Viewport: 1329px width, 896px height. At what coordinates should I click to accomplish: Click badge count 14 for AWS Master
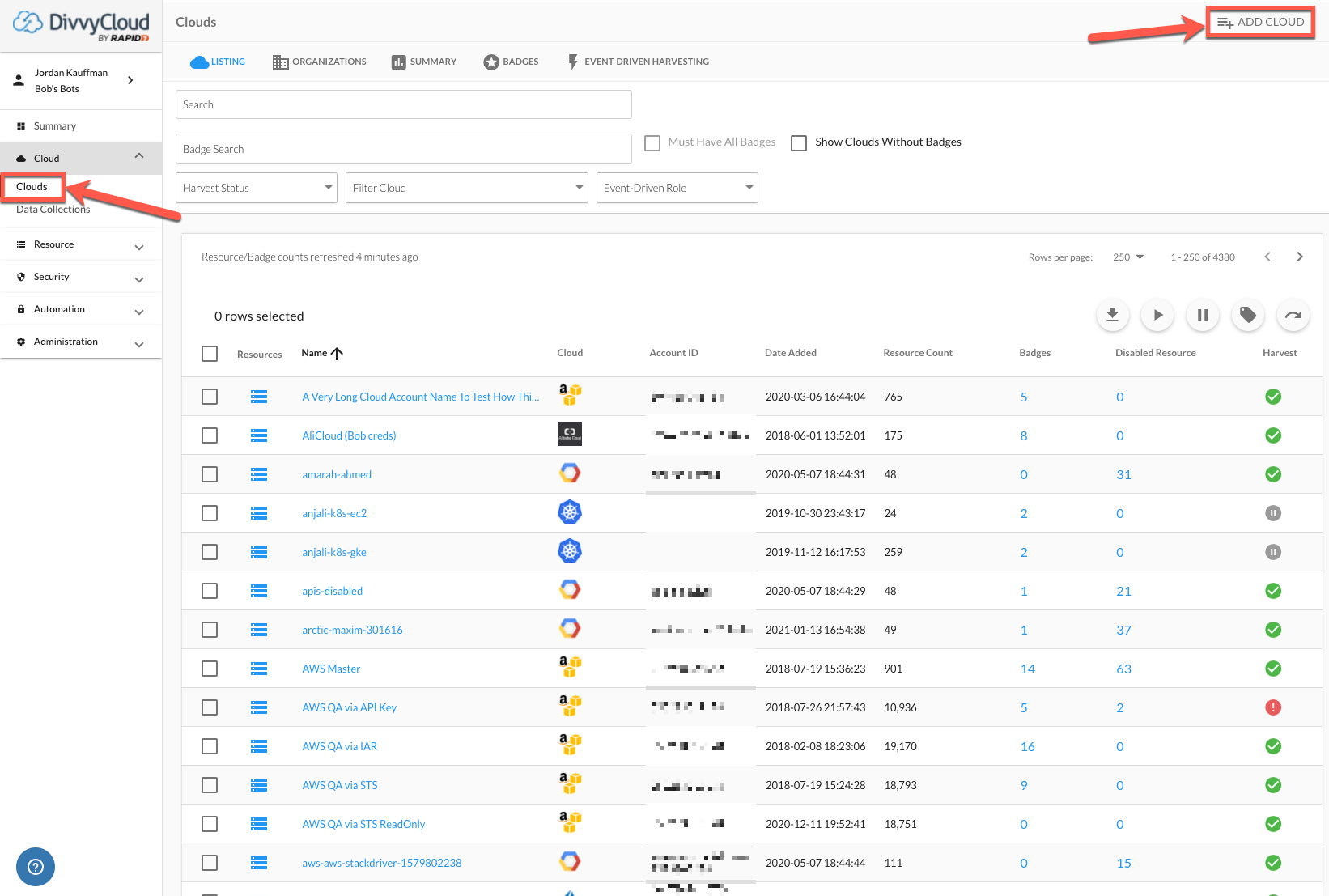pos(1027,669)
